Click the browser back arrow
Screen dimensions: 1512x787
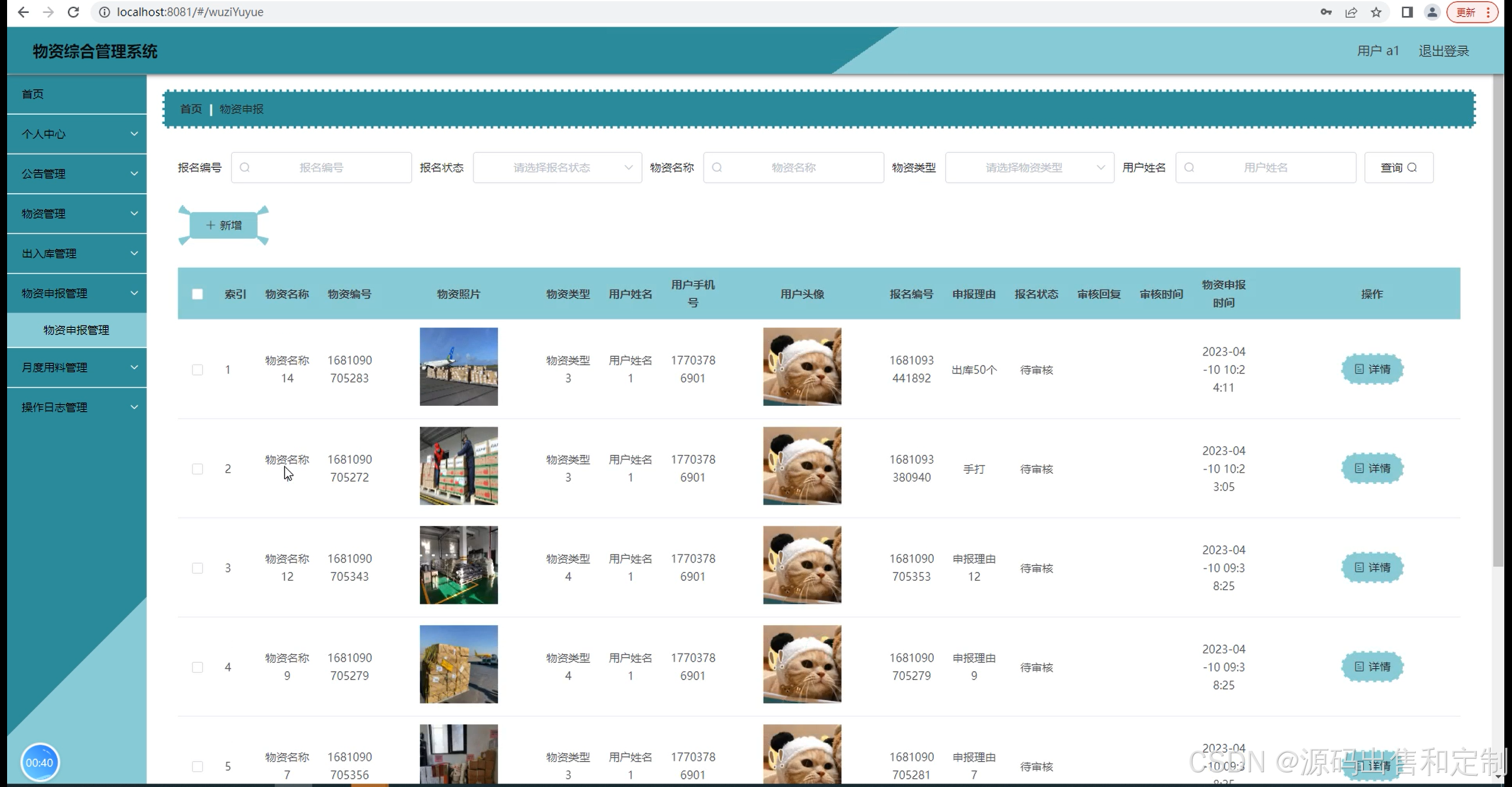(x=23, y=12)
